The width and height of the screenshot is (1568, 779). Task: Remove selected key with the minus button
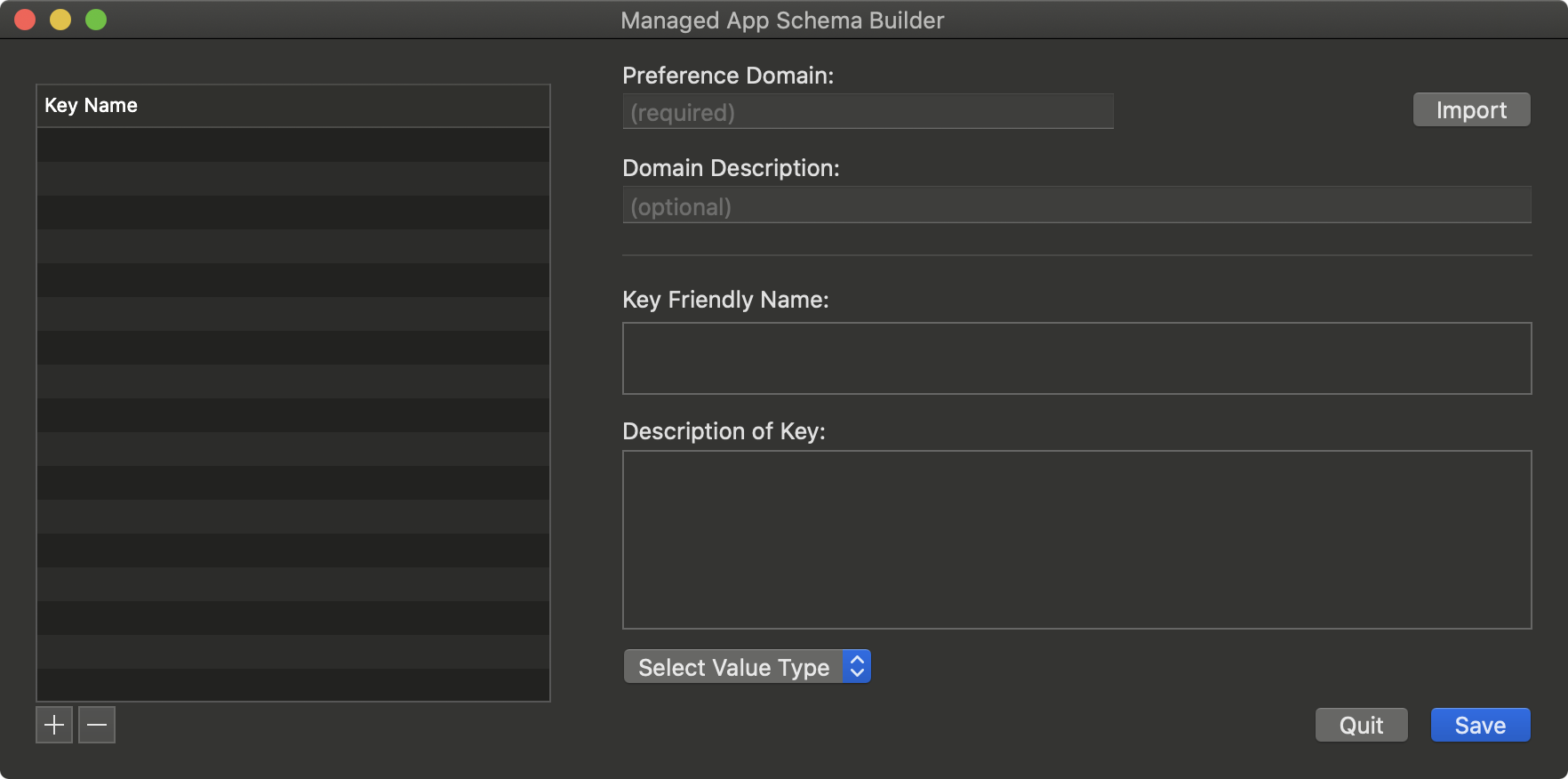tap(97, 725)
